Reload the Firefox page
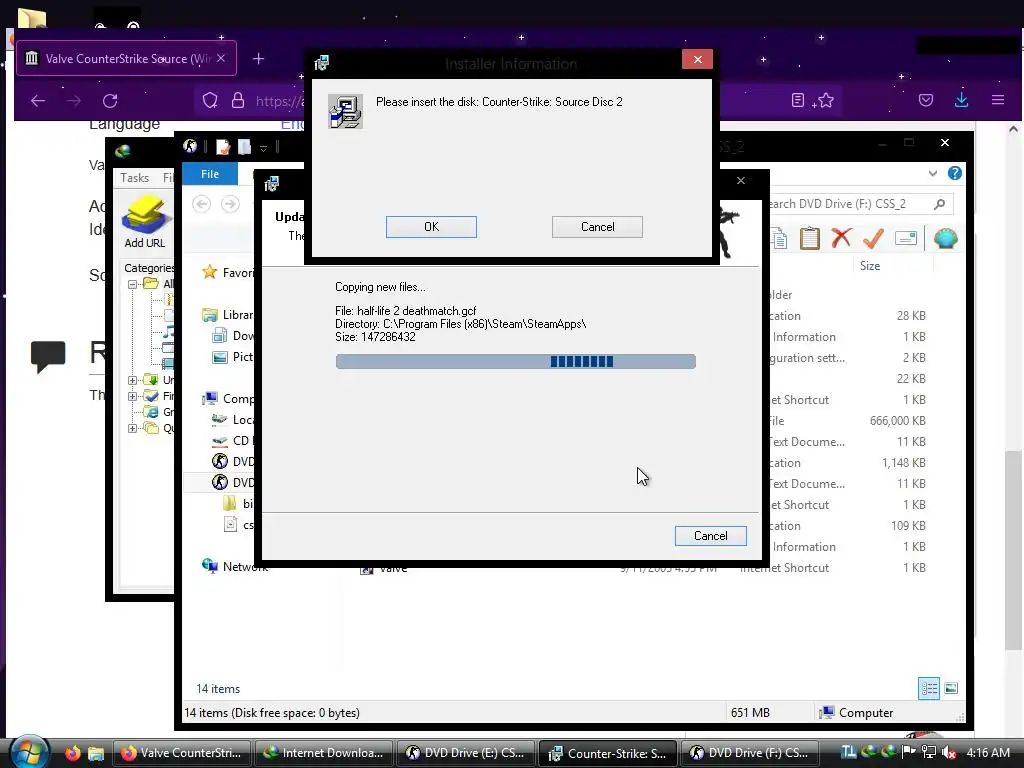Image resolution: width=1024 pixels, height=768 pixels. pyautogui.click(x=110, y=101)
